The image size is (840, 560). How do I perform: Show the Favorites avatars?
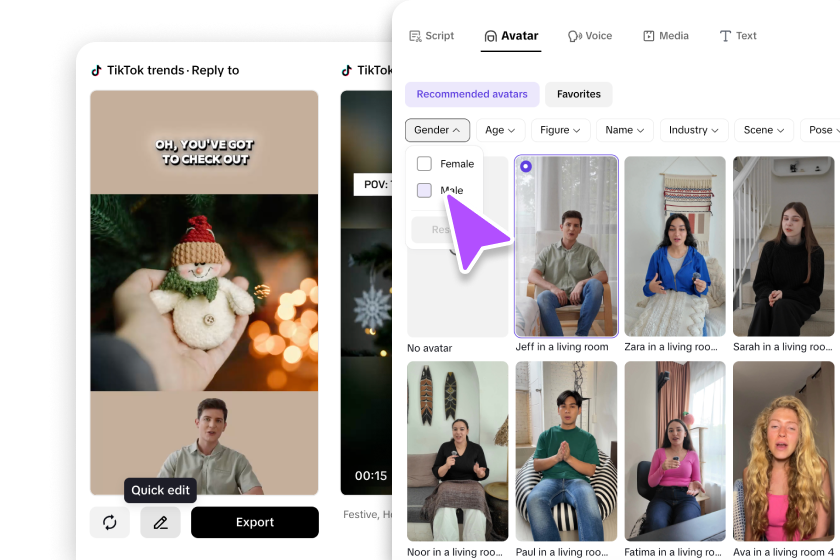pyautogui.click(x=579, y=94)
